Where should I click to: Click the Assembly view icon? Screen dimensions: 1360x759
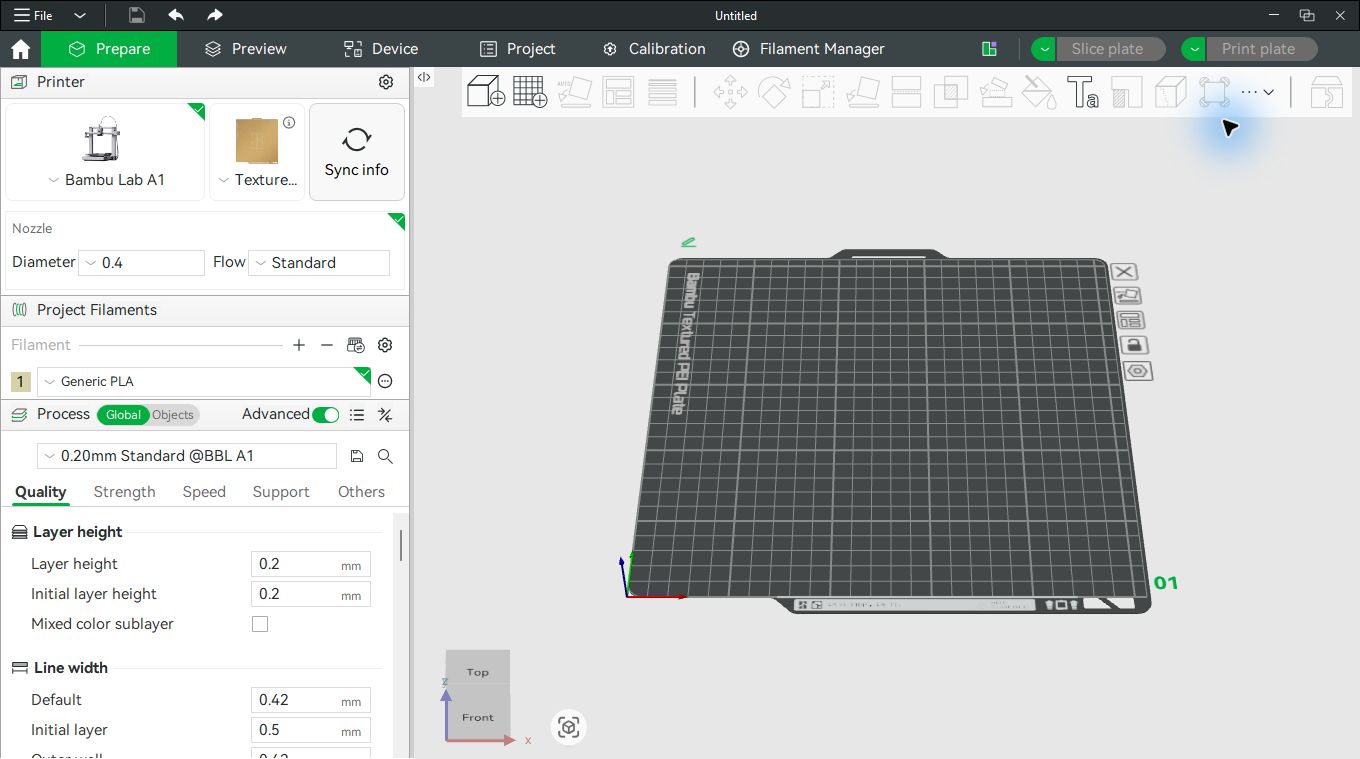[1326, 92]
